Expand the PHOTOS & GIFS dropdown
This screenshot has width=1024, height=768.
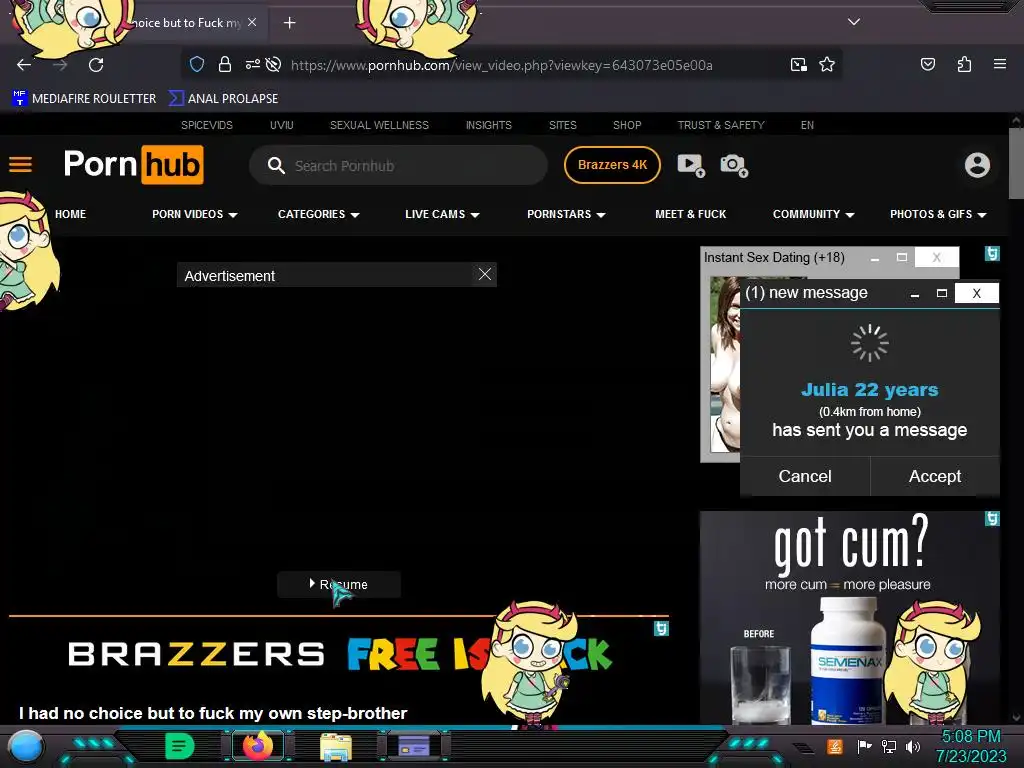(938, 214)
